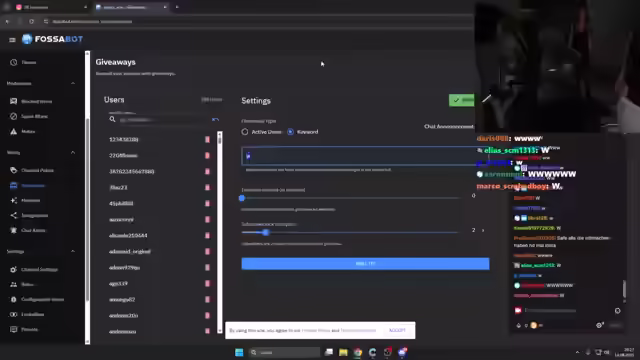The width and height of the screenshot is (640, 360).
Task: Open the second policy link in the cookie banner
Action: 358,330
